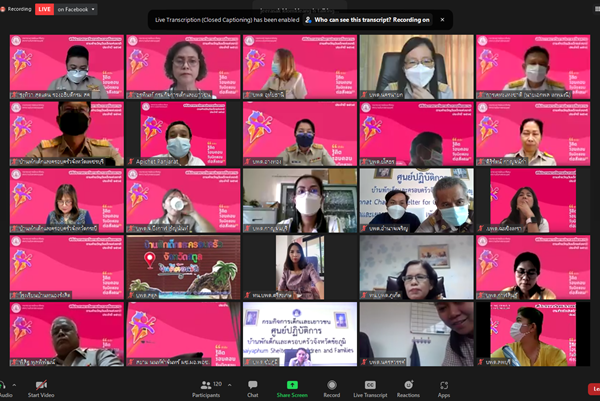The height and width of the screenshot is (401, 600).
Task: Open the Chat panel
Action: [x=253, y=389]
